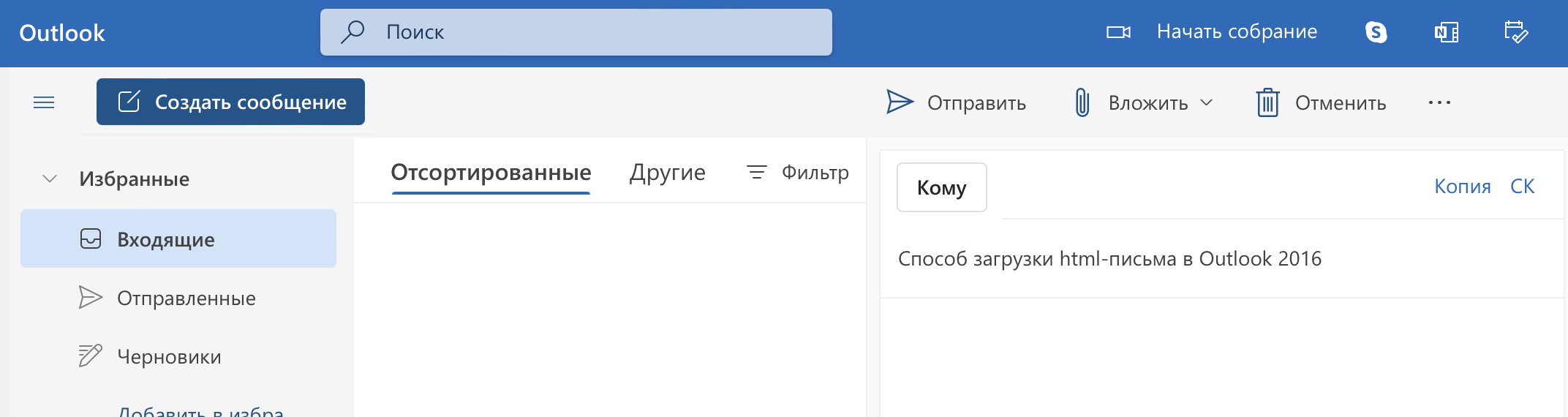Open the OneNote feed icon
1568x417 pixels.
point(1447,32)
